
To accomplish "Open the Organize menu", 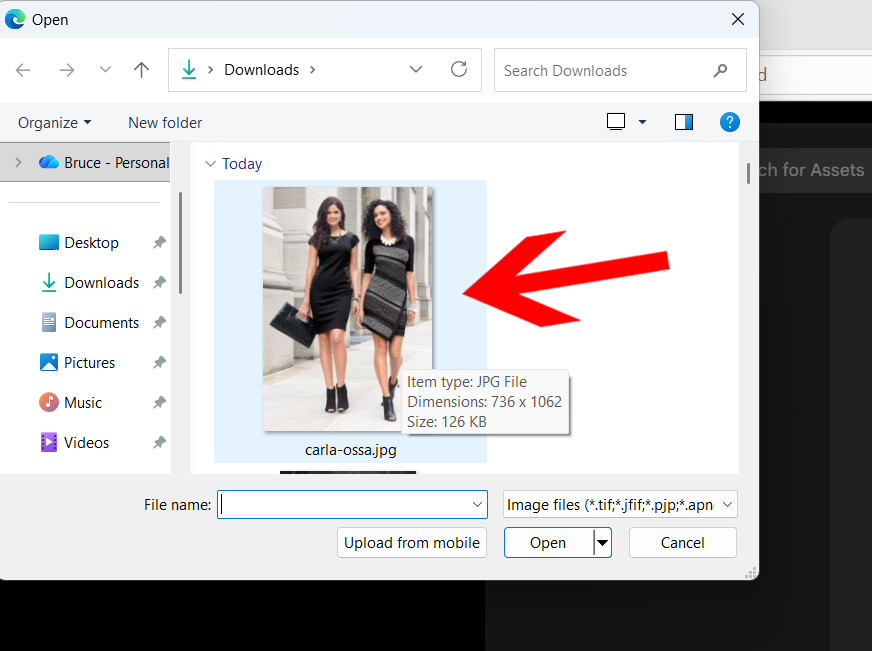I will (54, 122).
